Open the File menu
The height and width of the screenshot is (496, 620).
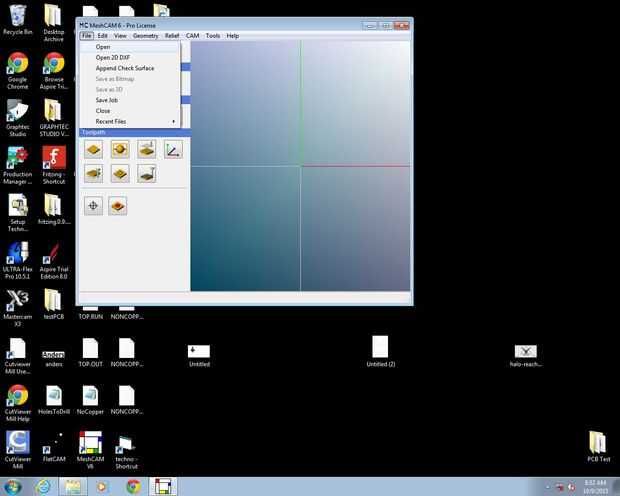click(86, 36)
